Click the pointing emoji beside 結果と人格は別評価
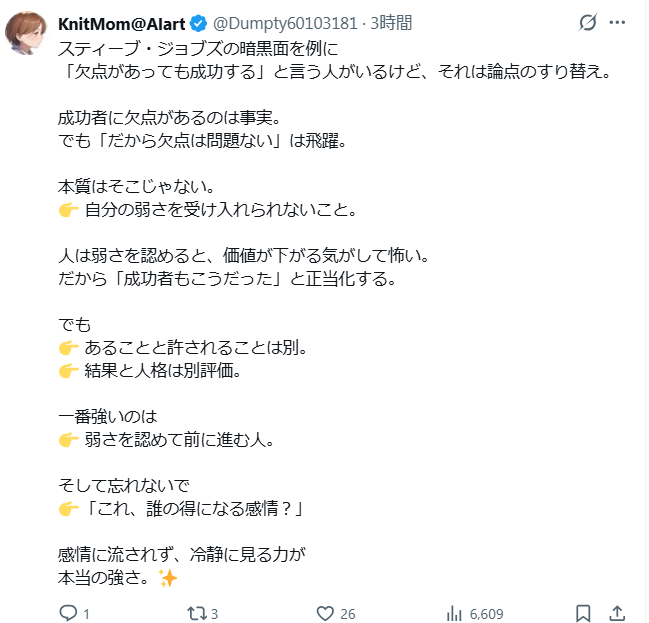 [x=69, y=371]
